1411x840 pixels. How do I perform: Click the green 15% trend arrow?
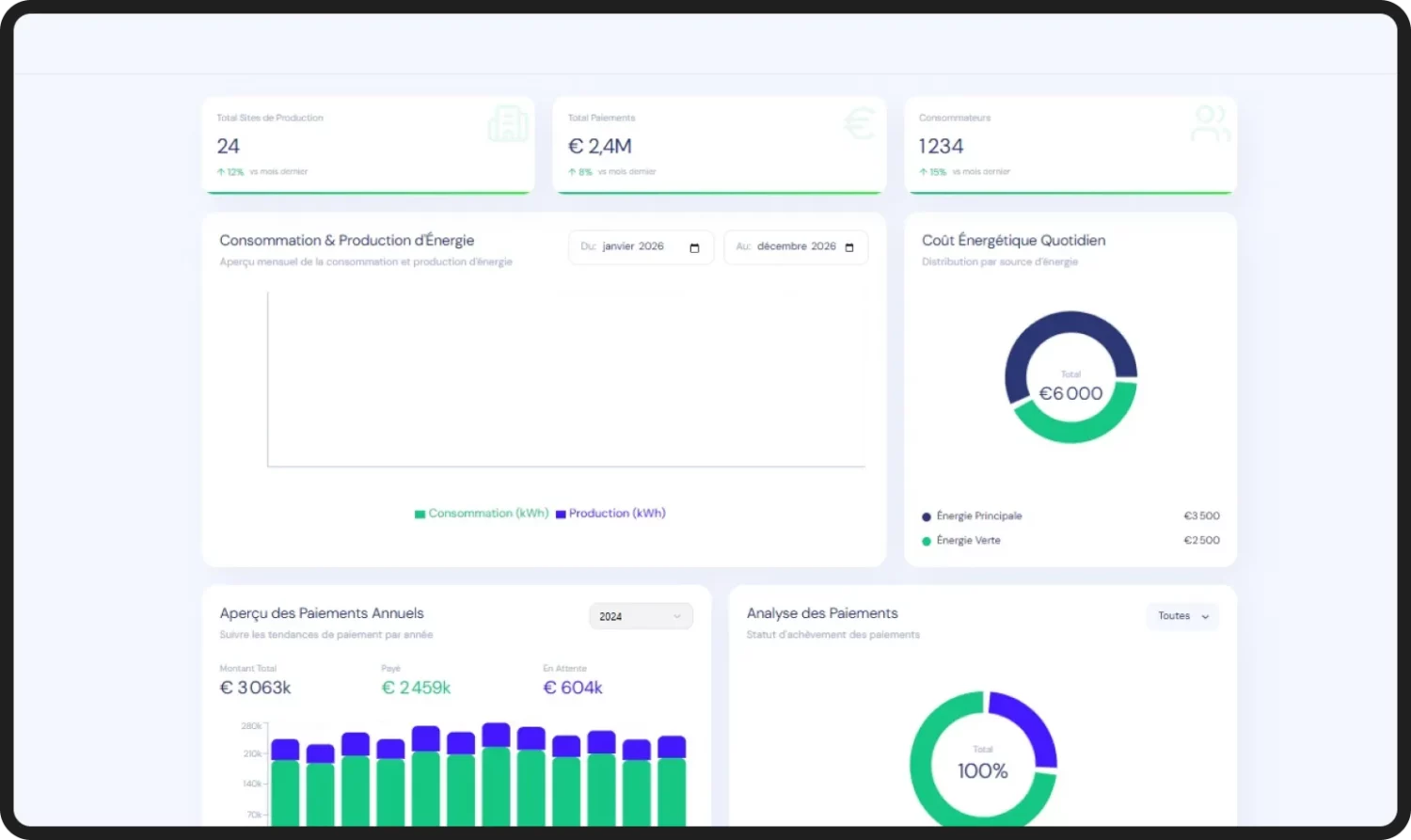click(924, 171)
